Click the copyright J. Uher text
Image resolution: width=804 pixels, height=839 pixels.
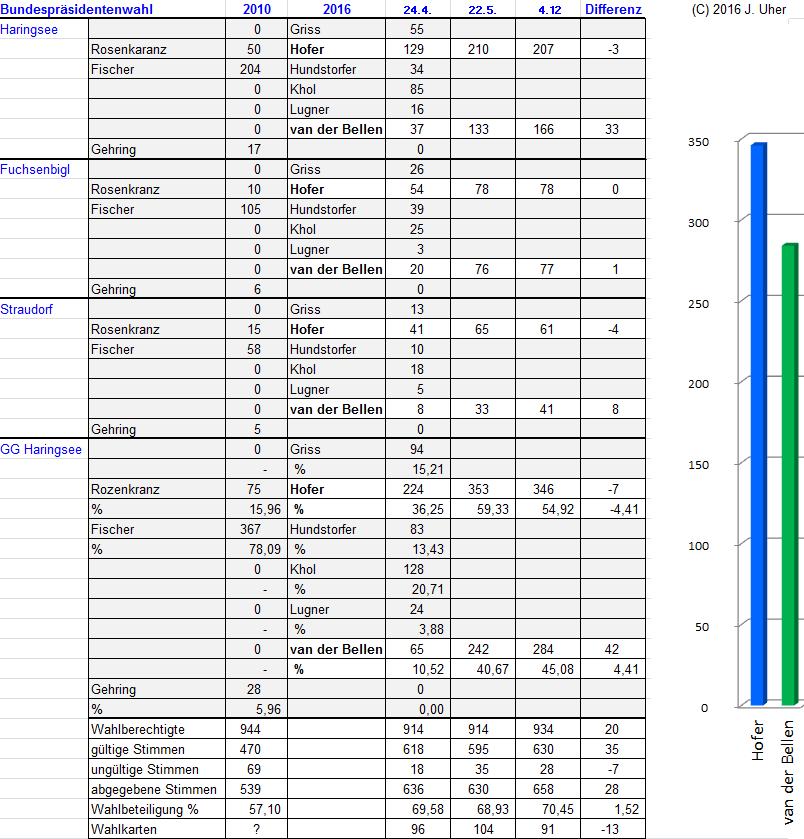pos(738,10)
